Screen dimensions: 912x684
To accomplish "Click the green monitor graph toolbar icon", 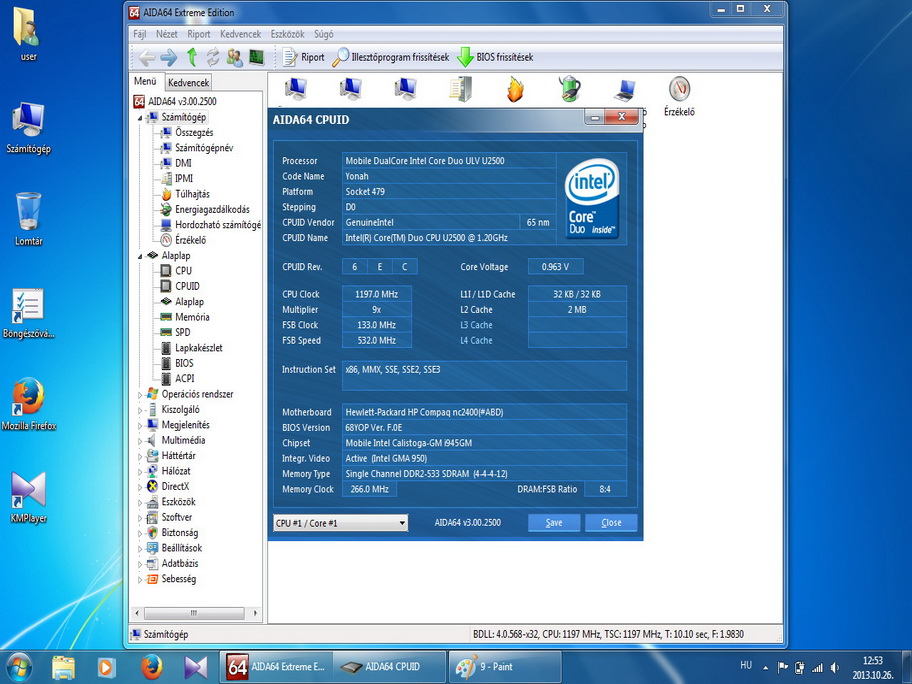I will point(256,57).
